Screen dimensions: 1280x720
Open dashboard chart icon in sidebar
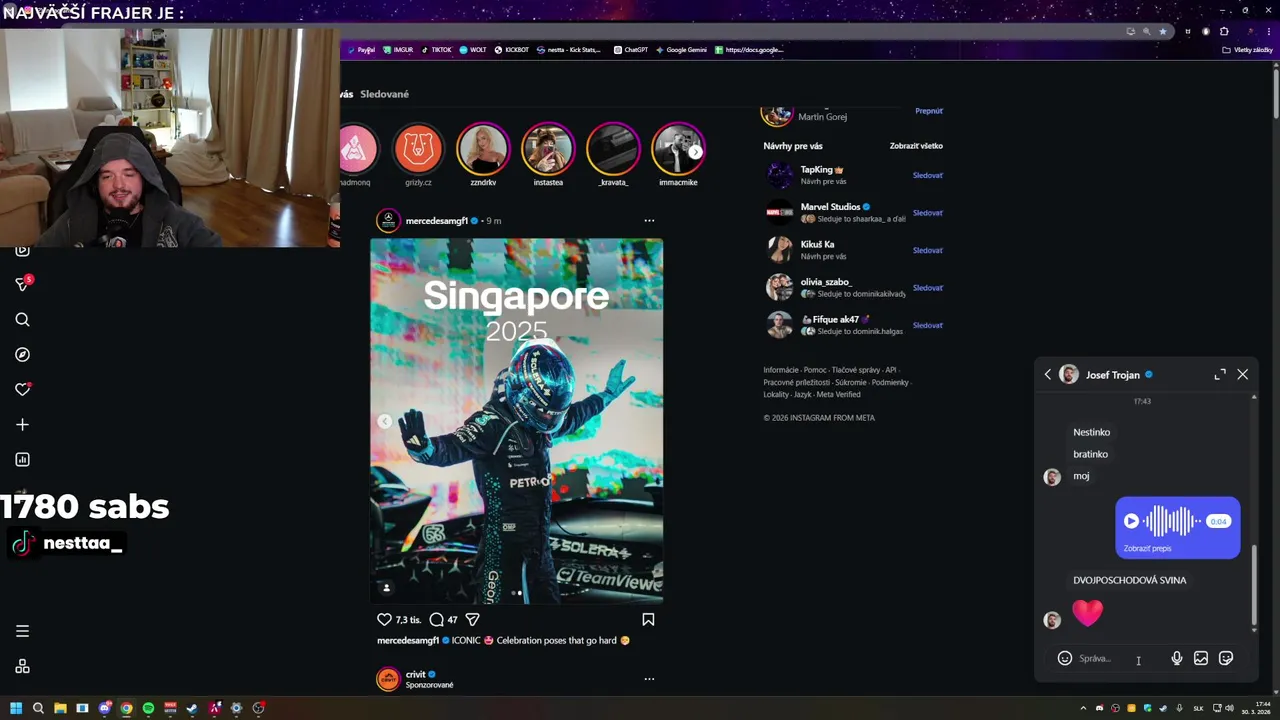point(23,460)
